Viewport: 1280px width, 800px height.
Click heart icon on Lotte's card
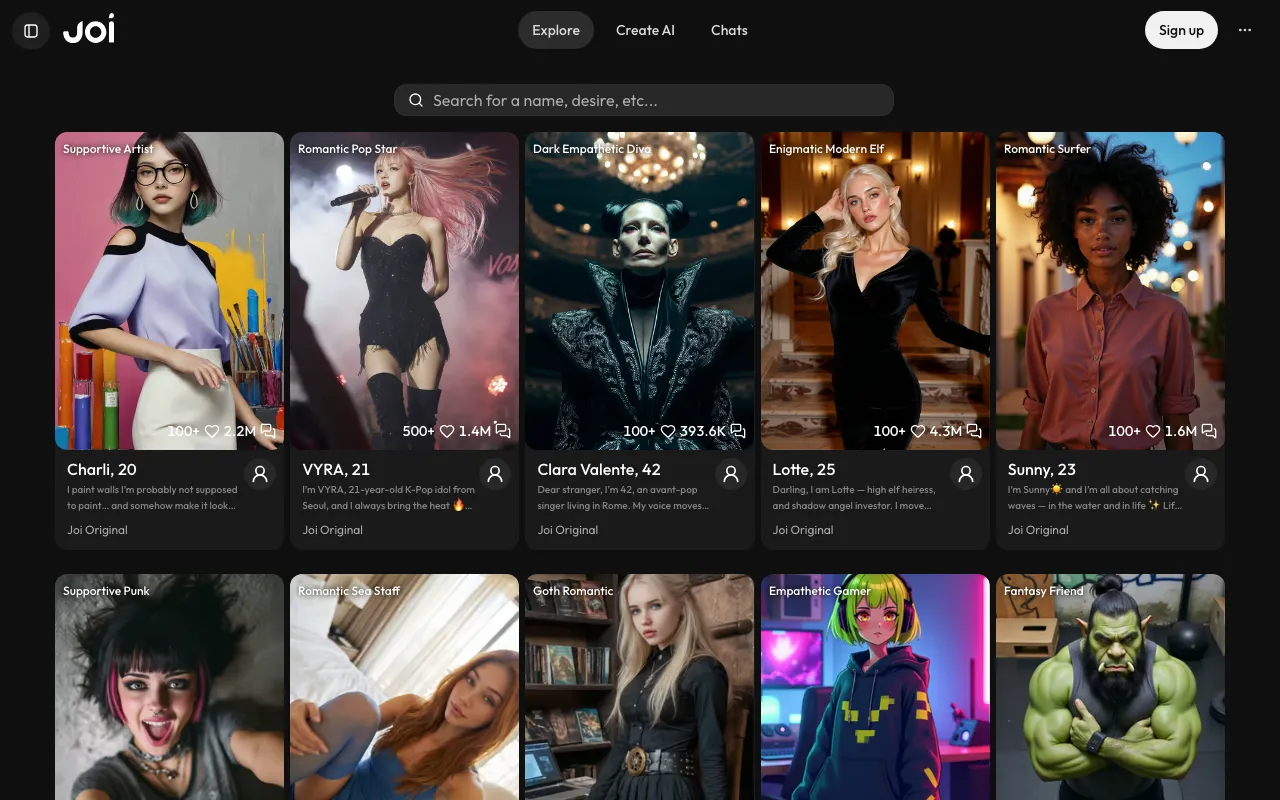[x=918, y=431]
